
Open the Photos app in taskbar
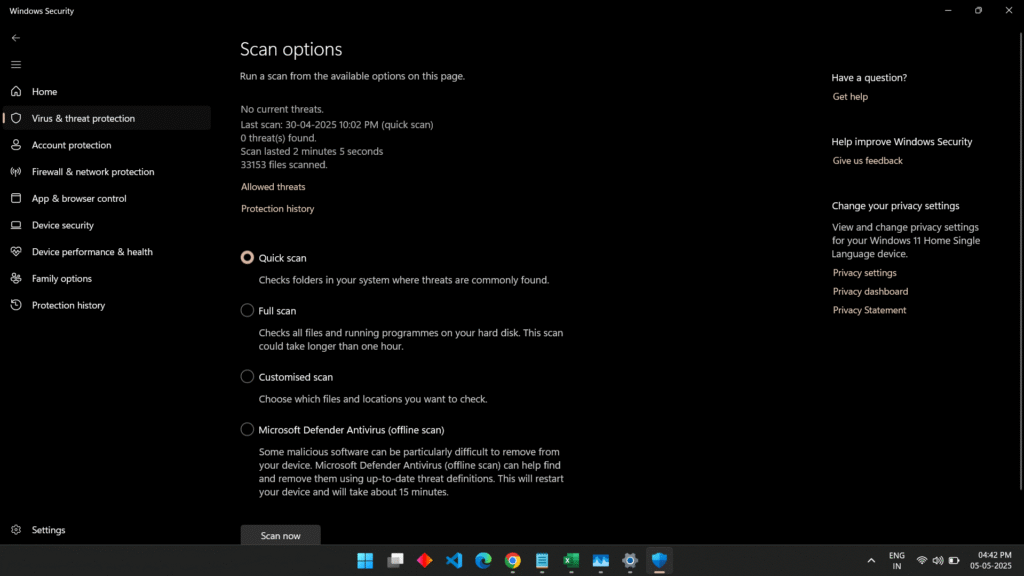coord(601,560)
